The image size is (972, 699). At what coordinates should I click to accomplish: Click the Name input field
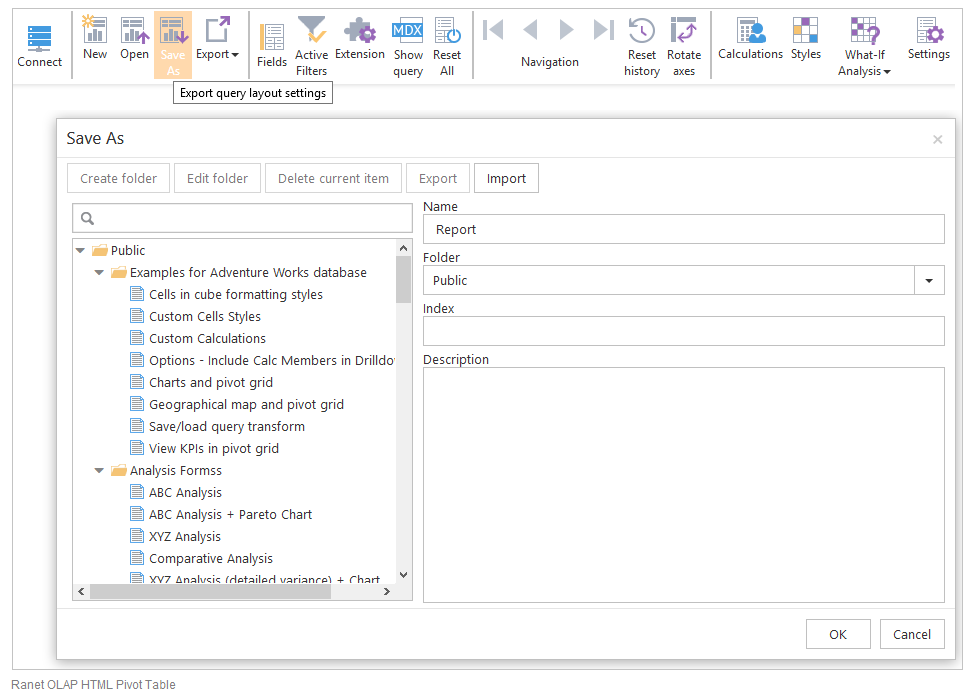pos(684,229)
